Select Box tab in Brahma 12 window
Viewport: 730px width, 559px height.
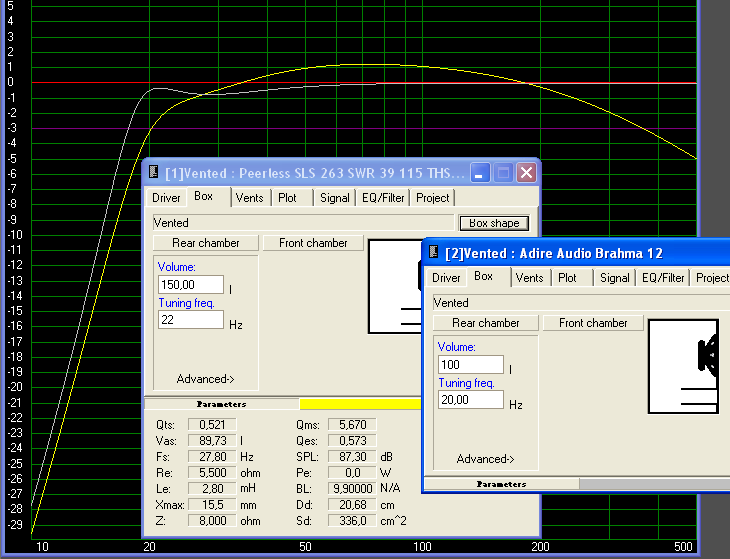coord(483,276)
